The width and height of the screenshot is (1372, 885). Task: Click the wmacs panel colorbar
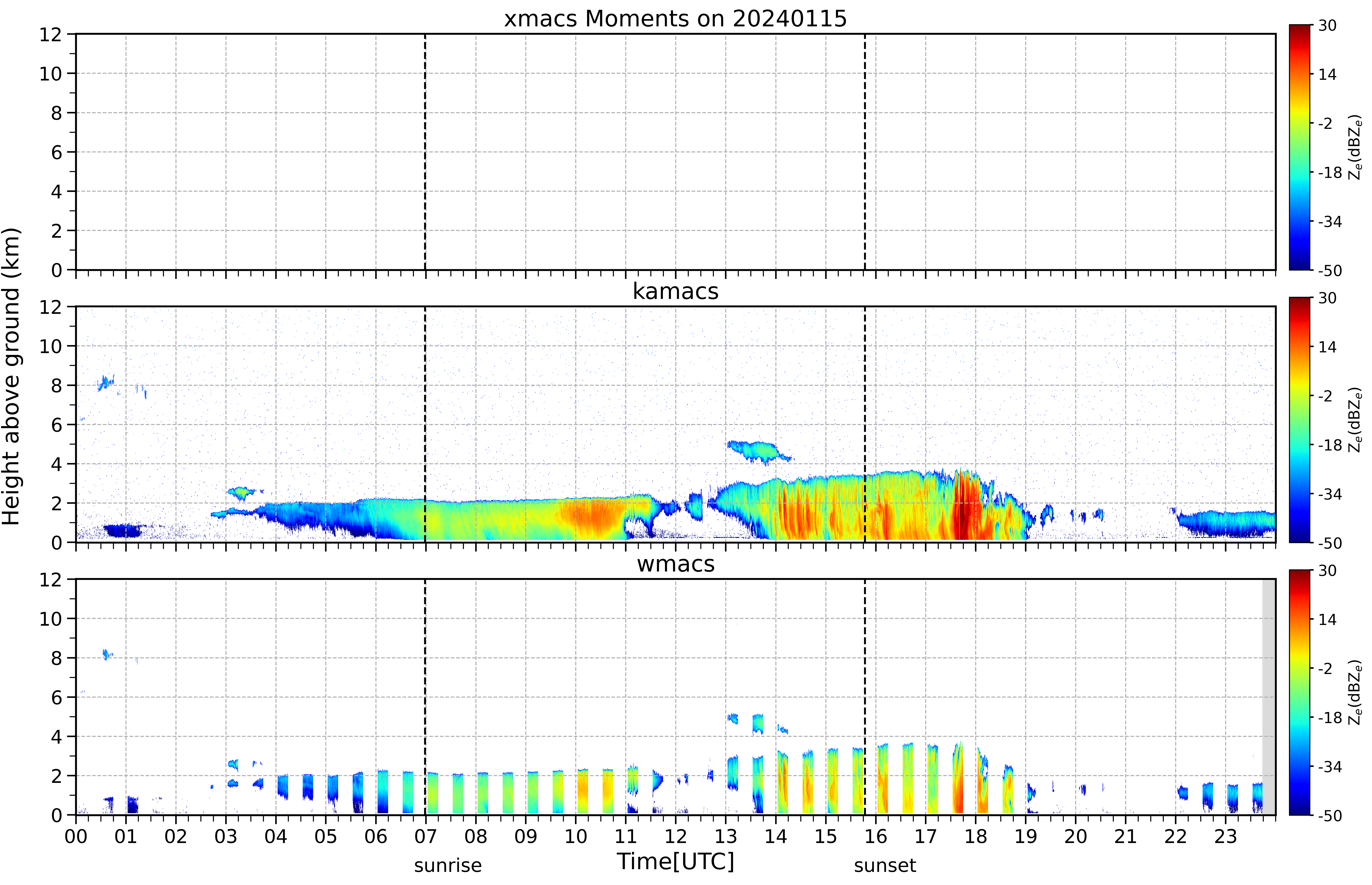(1300, 693)
